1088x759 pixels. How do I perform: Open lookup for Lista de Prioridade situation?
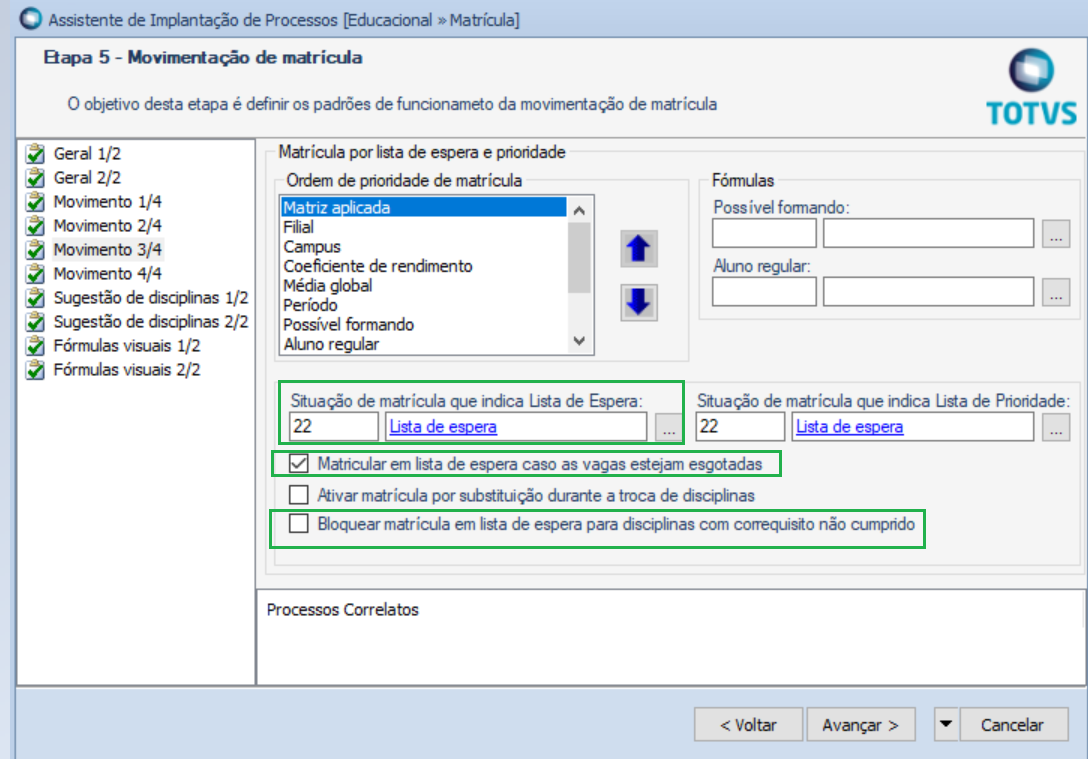pyautogui.click(x=1056, y=427)
